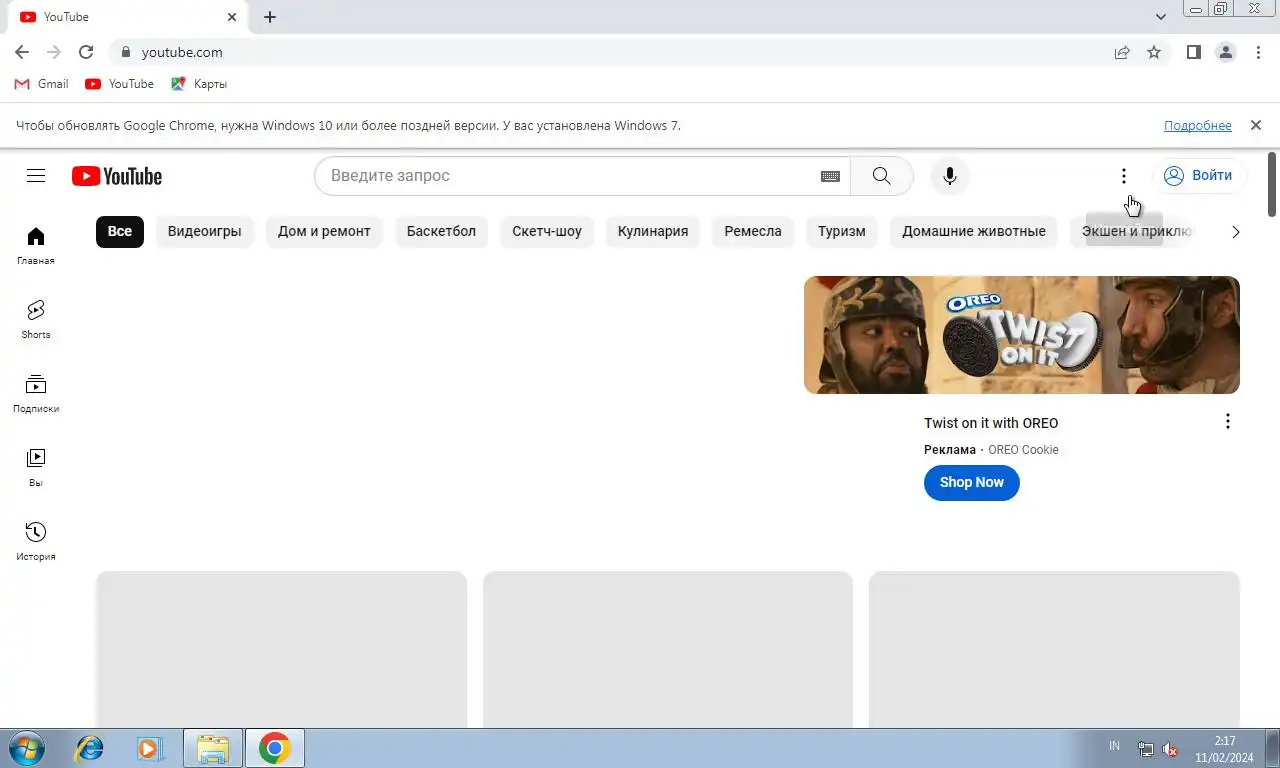Open Вы section in sidebar
The height and width of the screenshot is (768, 1280).
[x=36, y=468]
